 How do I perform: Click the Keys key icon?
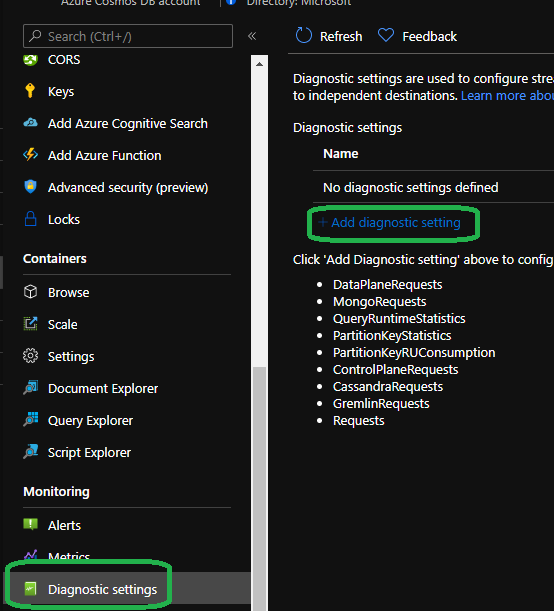(x=30, y=91)
